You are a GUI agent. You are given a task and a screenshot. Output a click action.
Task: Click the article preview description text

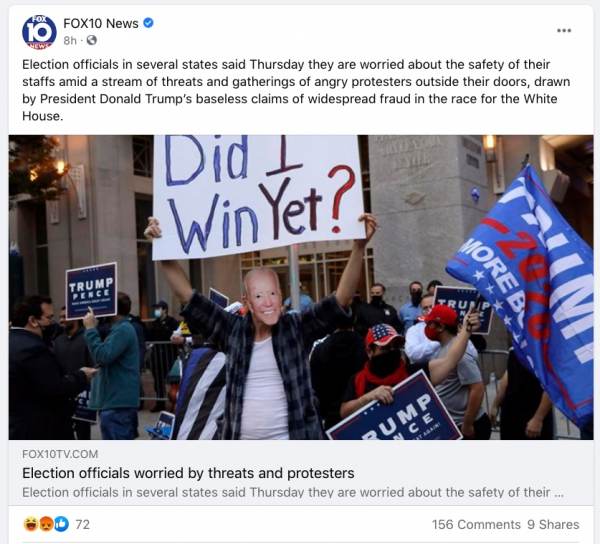(293, 492)
